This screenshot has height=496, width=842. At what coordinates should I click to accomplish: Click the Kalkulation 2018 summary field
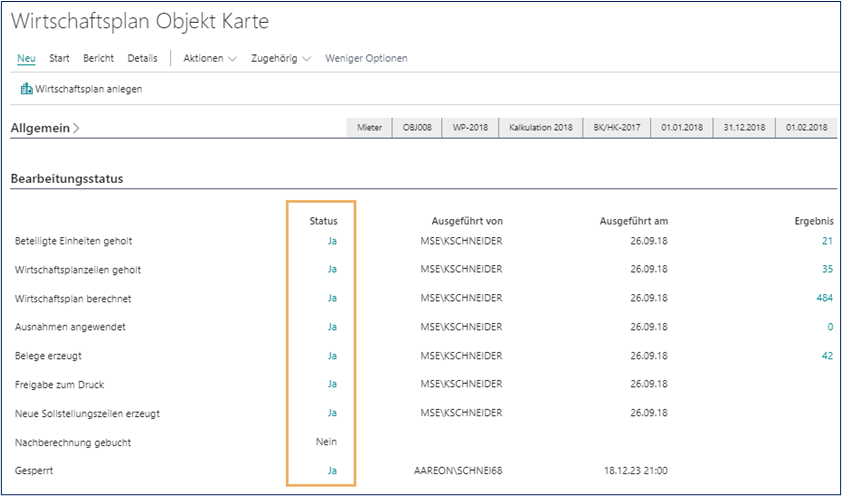(x=540, y=128)
